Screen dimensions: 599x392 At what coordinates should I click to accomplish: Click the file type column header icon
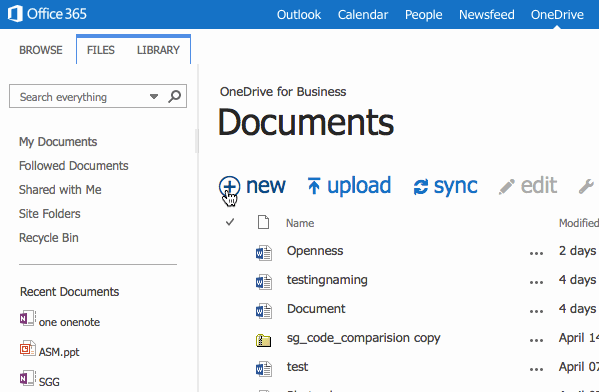pos(263,222)
